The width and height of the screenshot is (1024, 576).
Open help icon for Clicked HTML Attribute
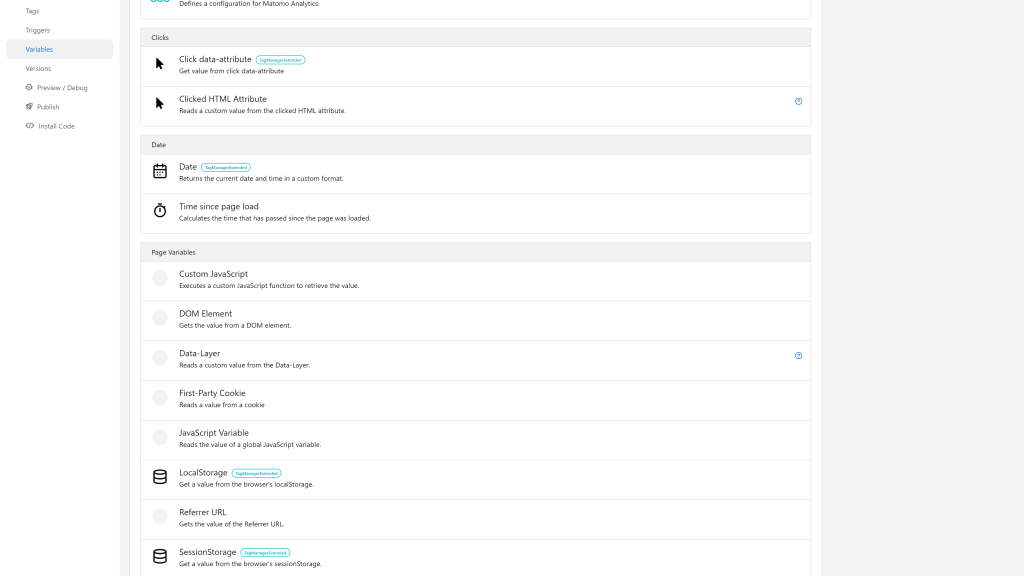pyautogui.click(x=798, y=101)
